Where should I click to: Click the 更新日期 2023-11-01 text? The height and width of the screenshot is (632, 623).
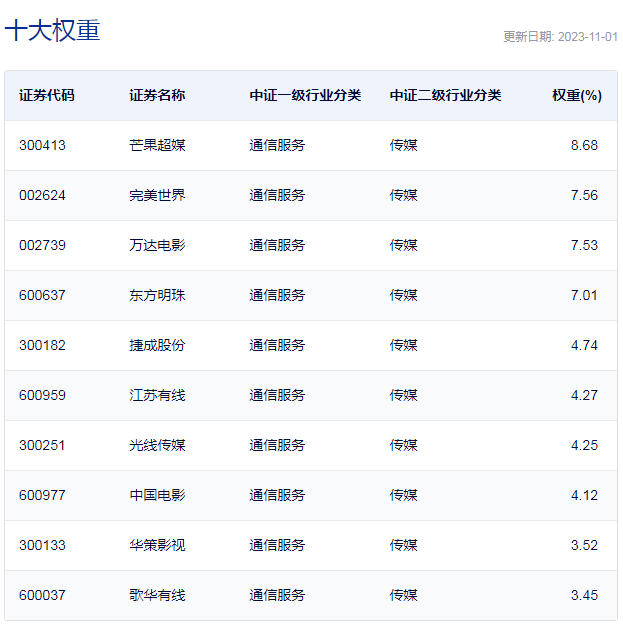click(x=560, y=36)
